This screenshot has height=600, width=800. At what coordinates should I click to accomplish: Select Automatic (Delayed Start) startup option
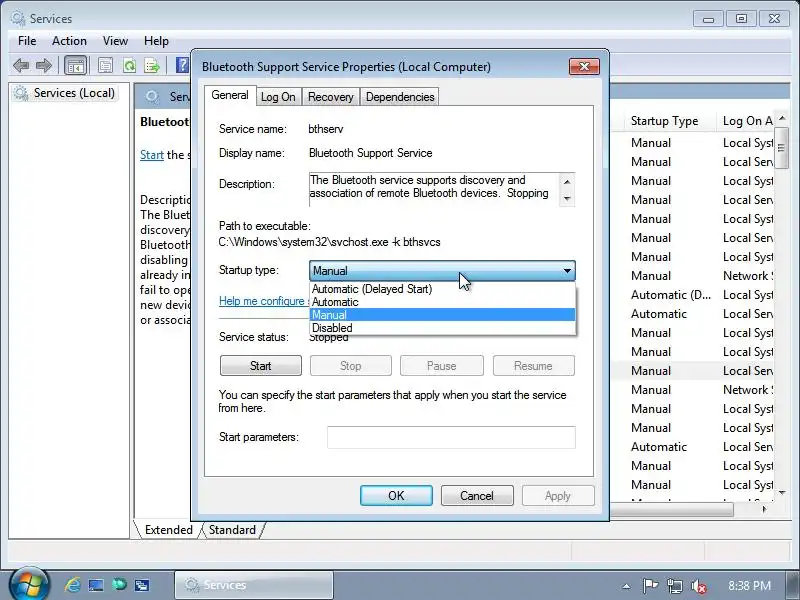point(442,289)
